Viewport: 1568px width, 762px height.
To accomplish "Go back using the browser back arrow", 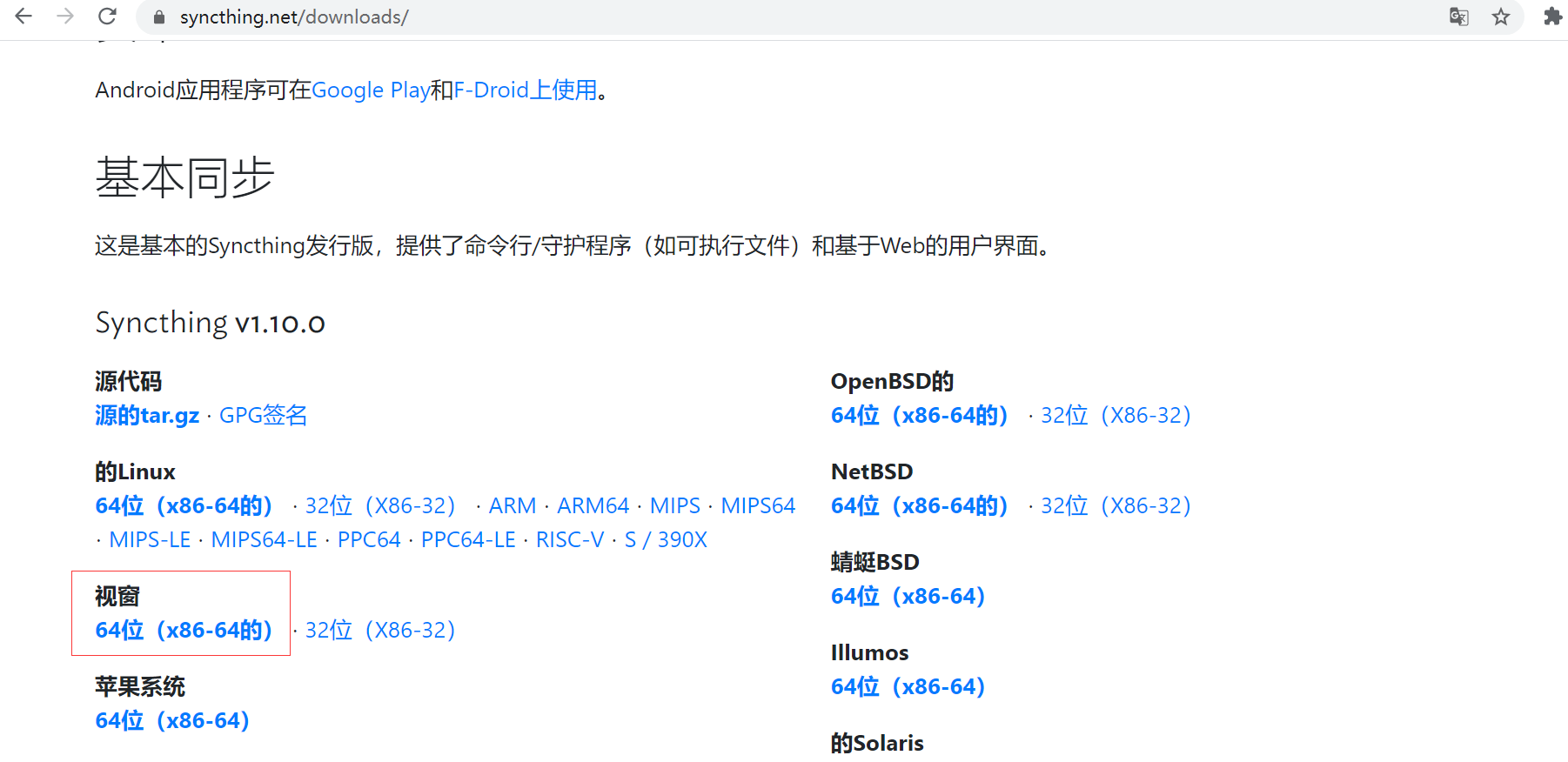I will point(23,17).
